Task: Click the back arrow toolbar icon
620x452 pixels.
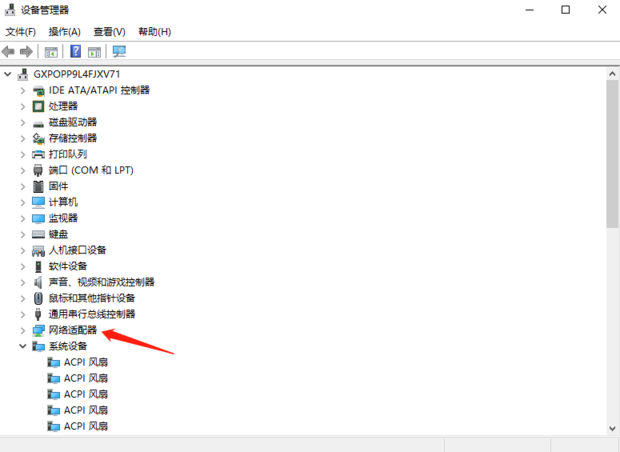Action: (x=8, y=51)
